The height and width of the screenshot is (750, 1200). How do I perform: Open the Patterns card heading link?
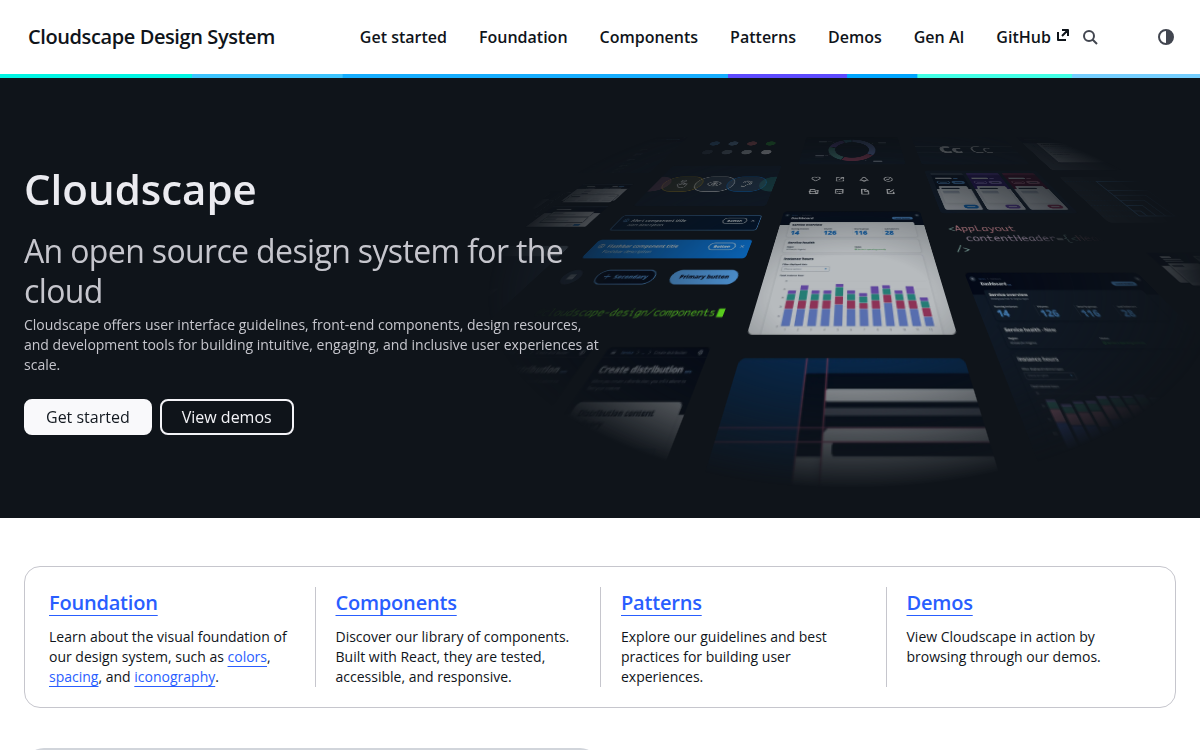661,603
